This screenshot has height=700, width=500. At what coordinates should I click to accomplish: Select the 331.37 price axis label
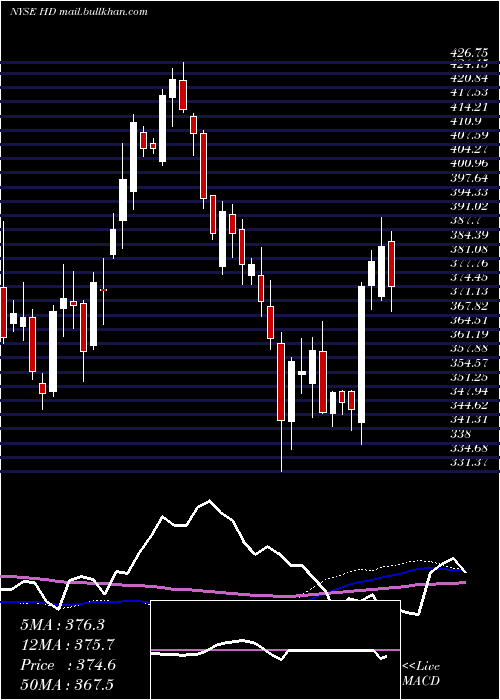[x=469, y=462]
